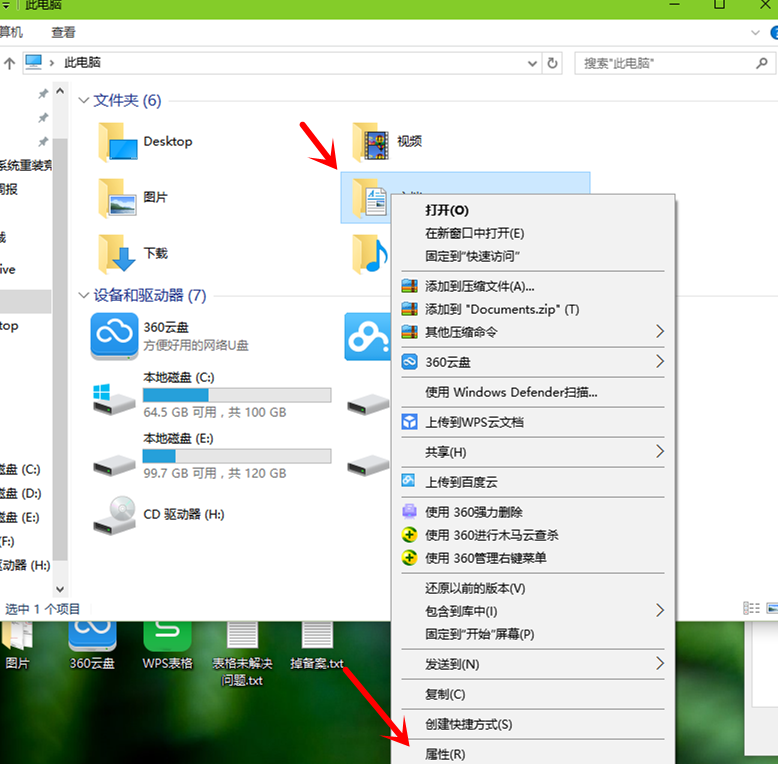Viewport: 778px width, 764px height.
Task: Choose 使用 Windows Defender扫描...
Action: 532,392
